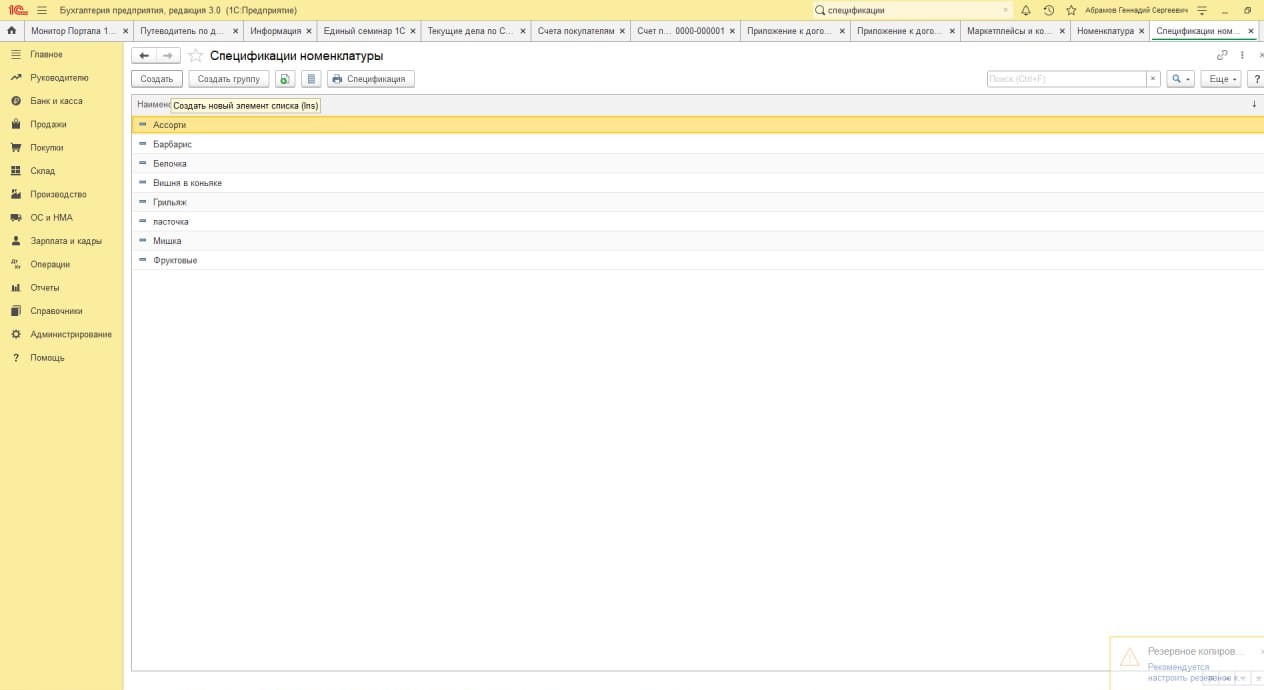The image size is (1264, 690).
Task: Navigate back with the left arrow
Action: 144,56
